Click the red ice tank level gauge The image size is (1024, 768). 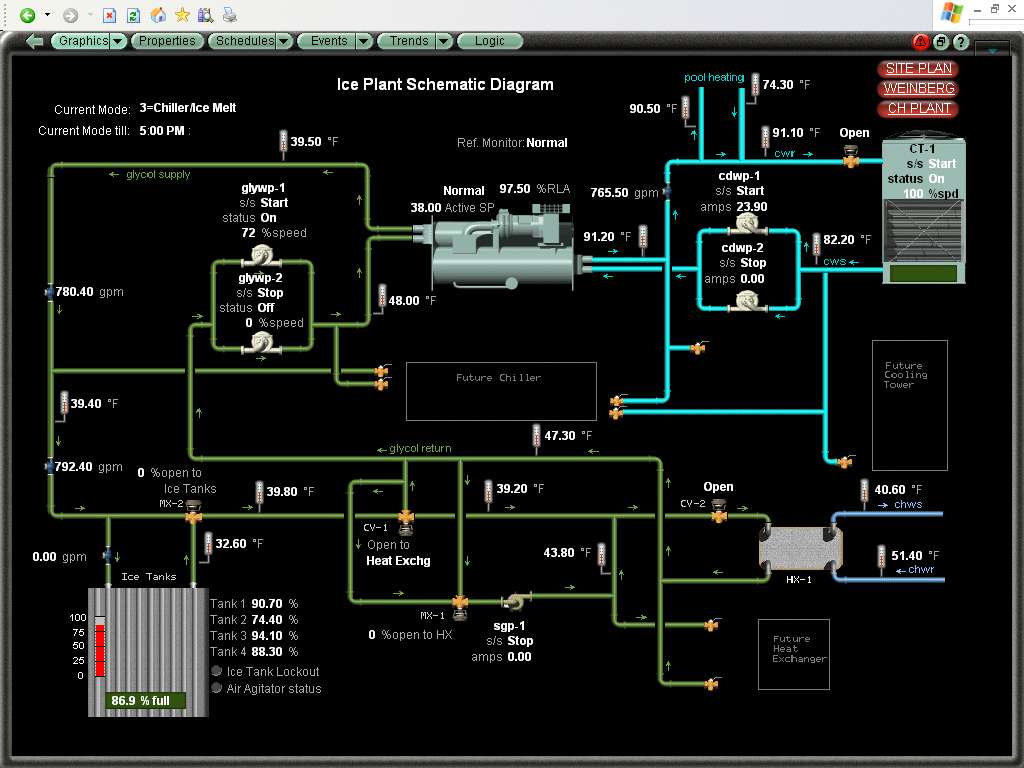click(100, 648)
